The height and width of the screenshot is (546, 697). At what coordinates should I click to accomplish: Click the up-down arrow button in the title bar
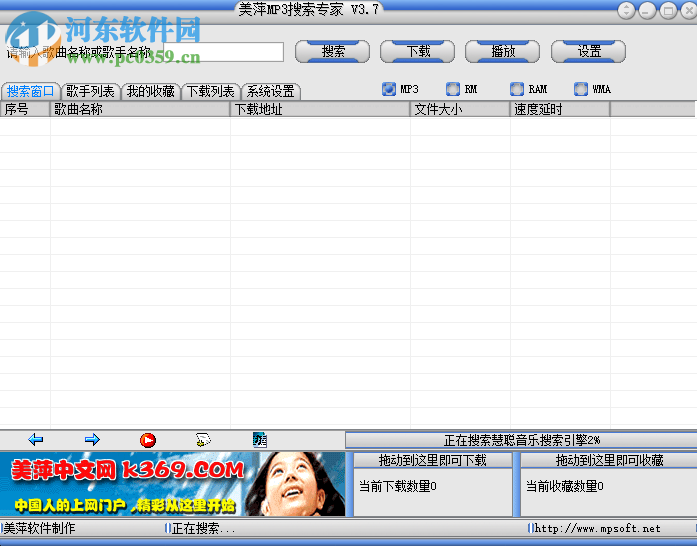point(626,10)
